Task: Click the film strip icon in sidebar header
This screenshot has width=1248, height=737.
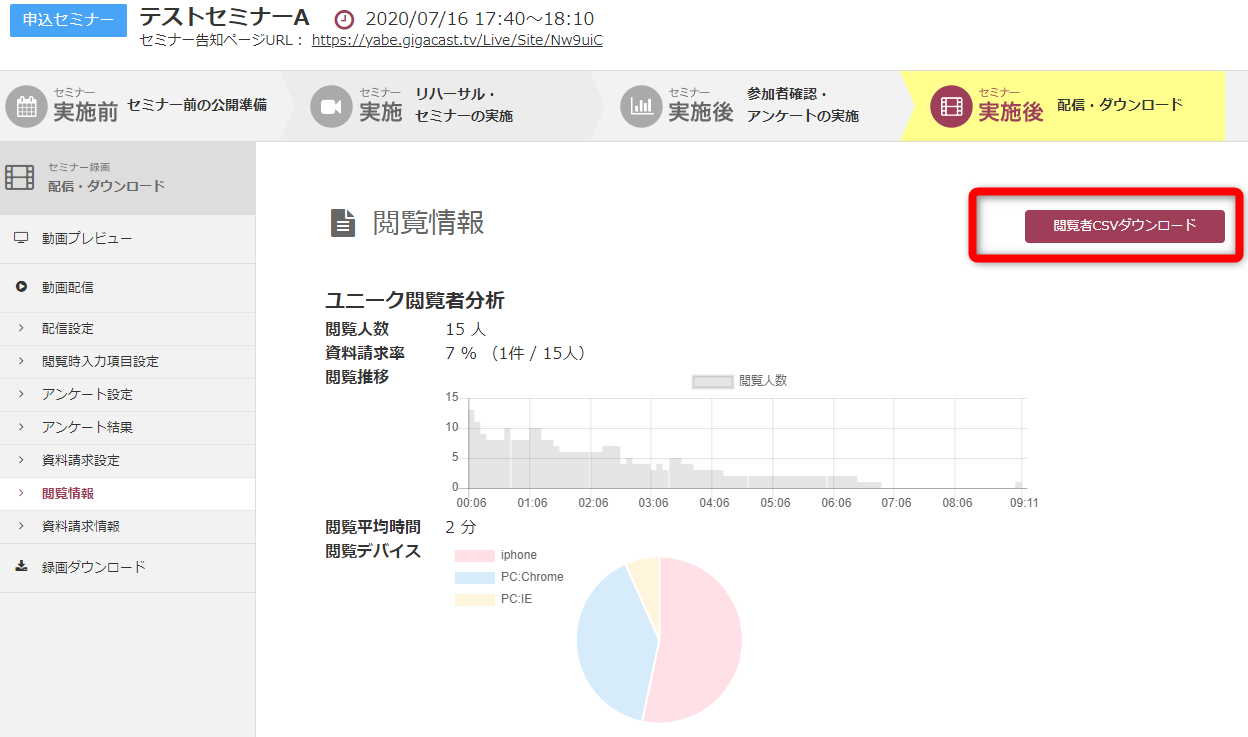Action: [20, 177]
